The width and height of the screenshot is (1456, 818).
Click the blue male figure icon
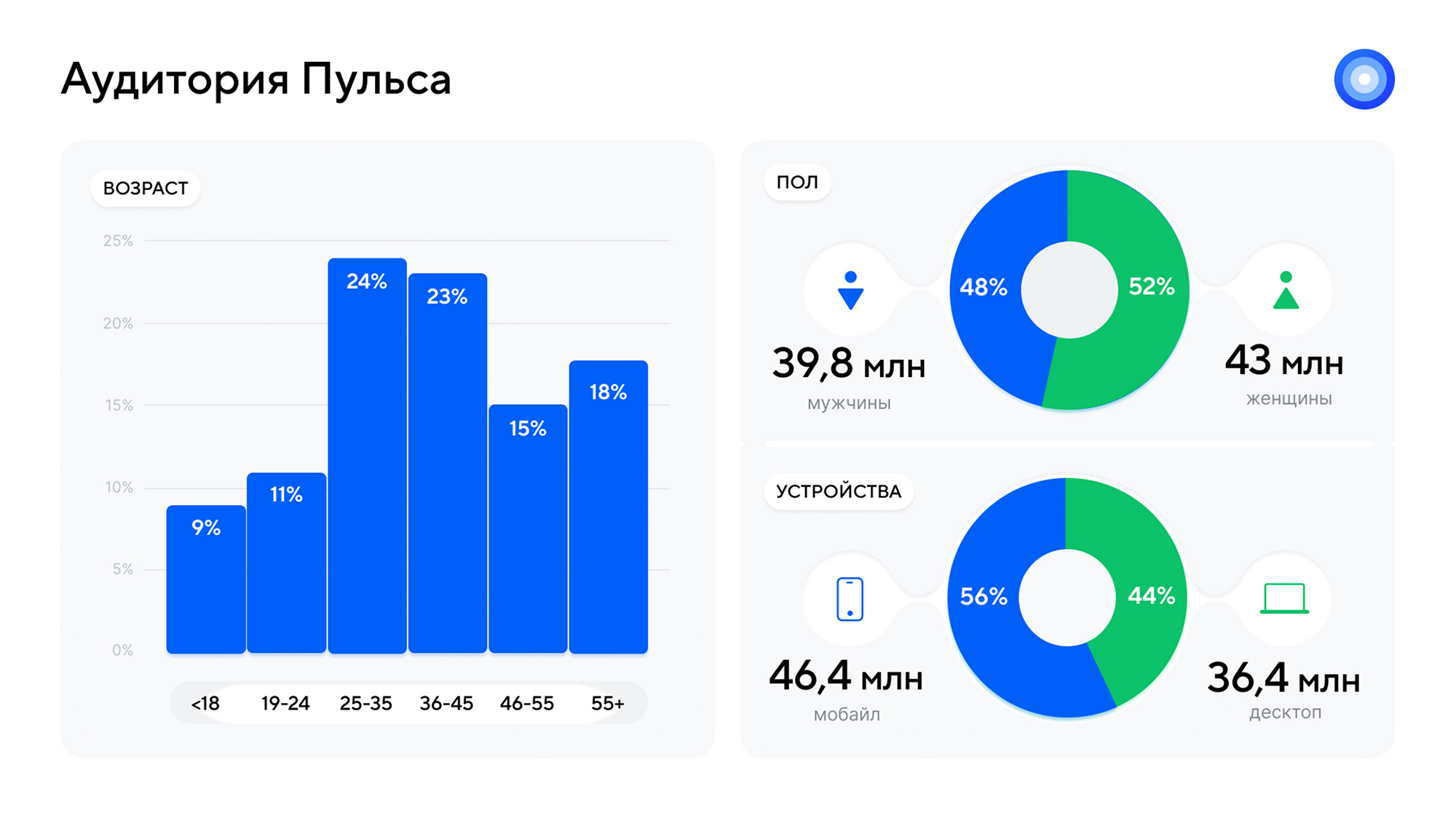pos(850,290)
